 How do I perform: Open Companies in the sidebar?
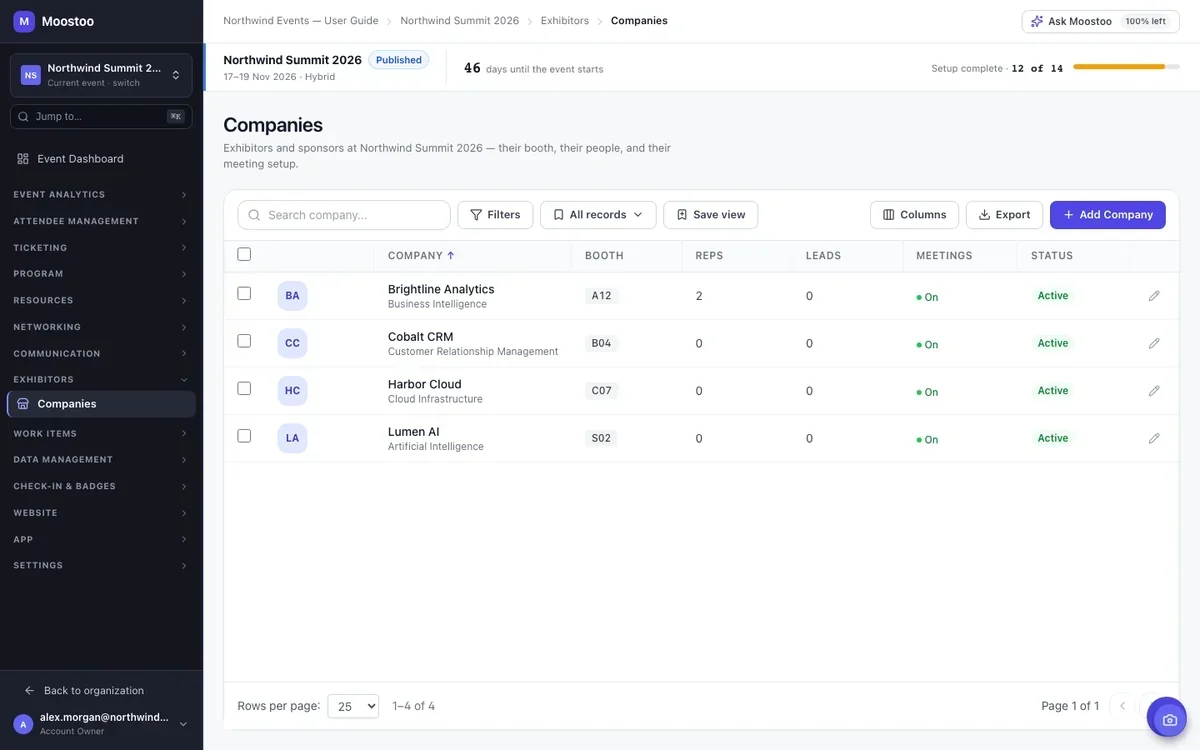[x=101, y=404]
